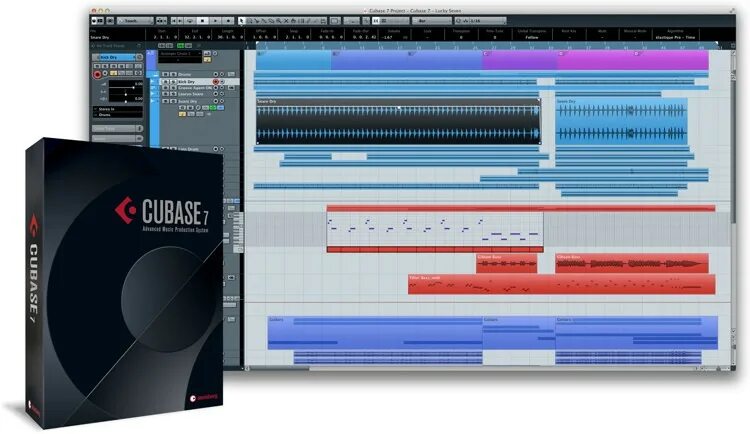Select the first Gibson Bass audio event
The height and width of the screenshot is (434, 750).
click(x=507, y=263)
